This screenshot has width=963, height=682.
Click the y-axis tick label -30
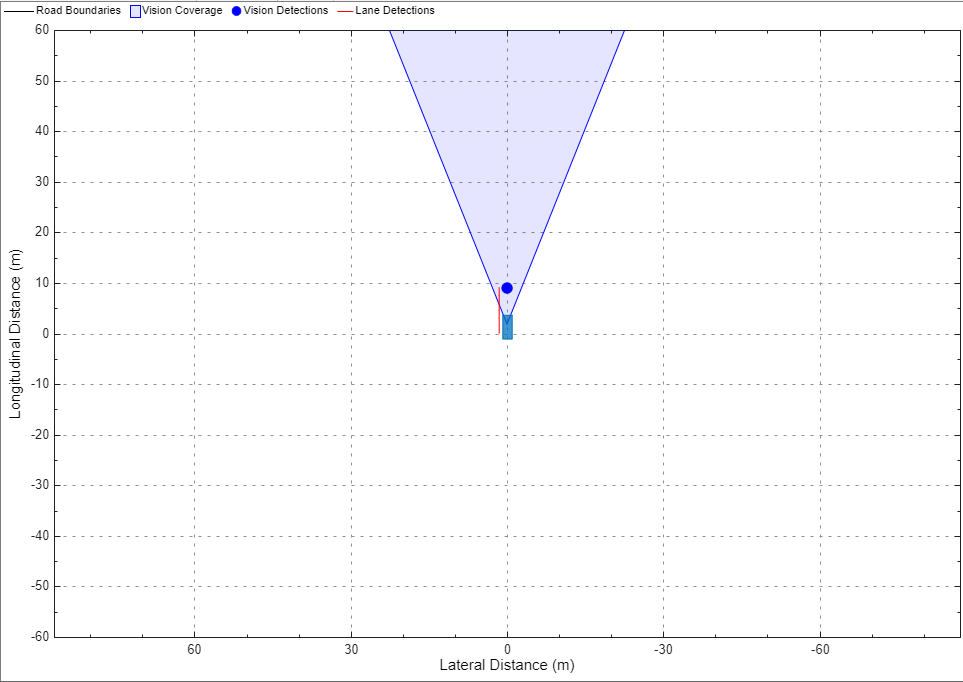click(40, 485)
